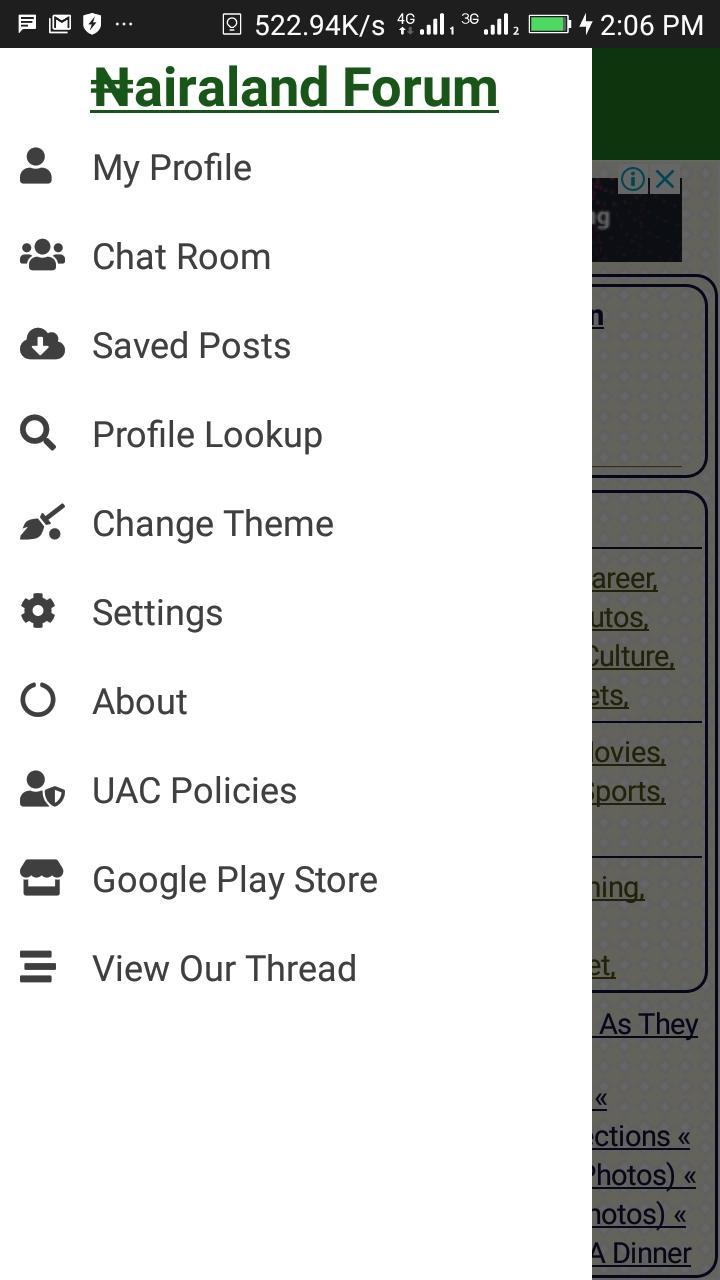Select Chat Room from the drawer
This screenshot has width=720, height=1280.
(296, 256)
